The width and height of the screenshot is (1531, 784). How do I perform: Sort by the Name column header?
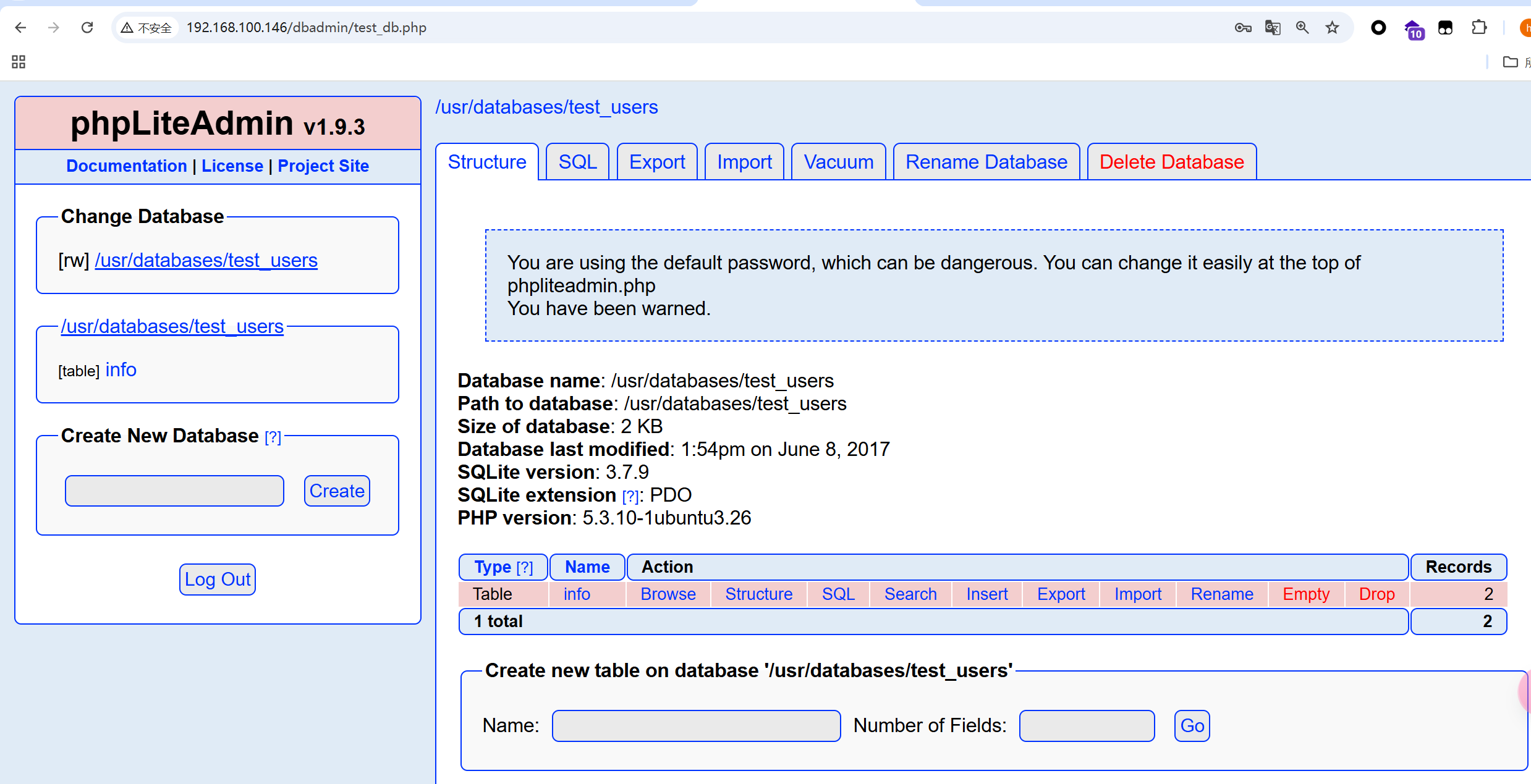587,567
